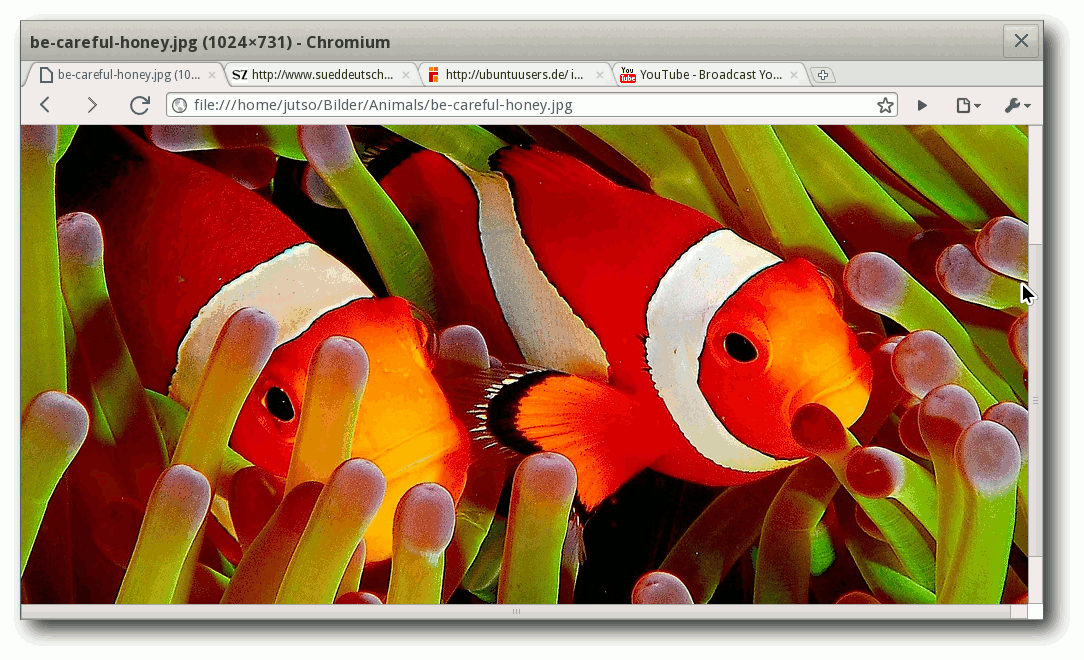
Task: Click the YouTube favicon on the tab
Action: coord(628,75)
